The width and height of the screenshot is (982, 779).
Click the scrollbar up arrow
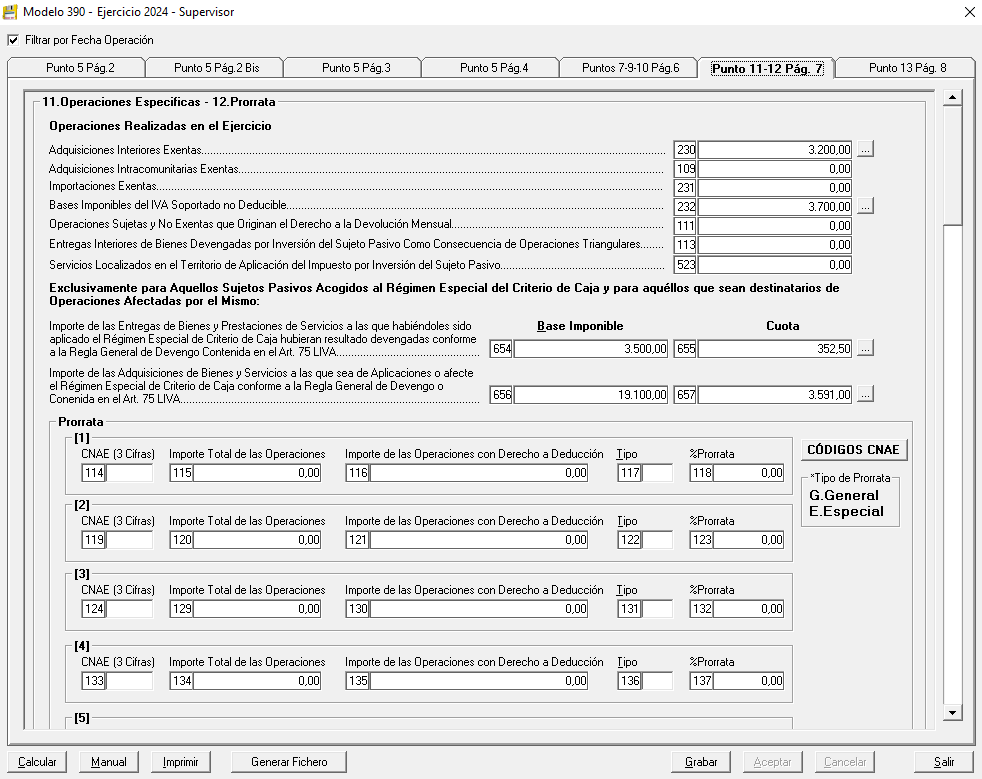pyautogui.click(x=953, y=98)
